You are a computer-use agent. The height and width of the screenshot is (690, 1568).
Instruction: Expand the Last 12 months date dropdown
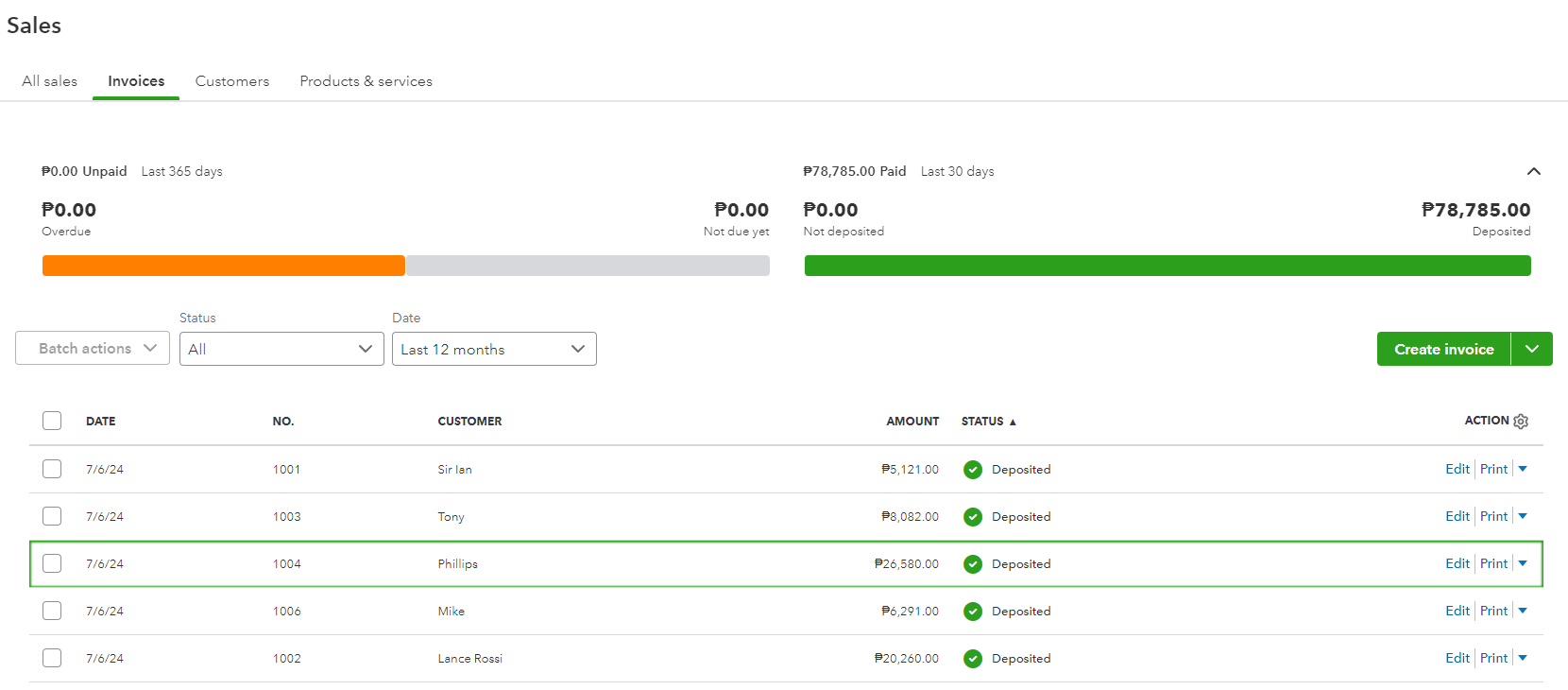pos(494,349)
